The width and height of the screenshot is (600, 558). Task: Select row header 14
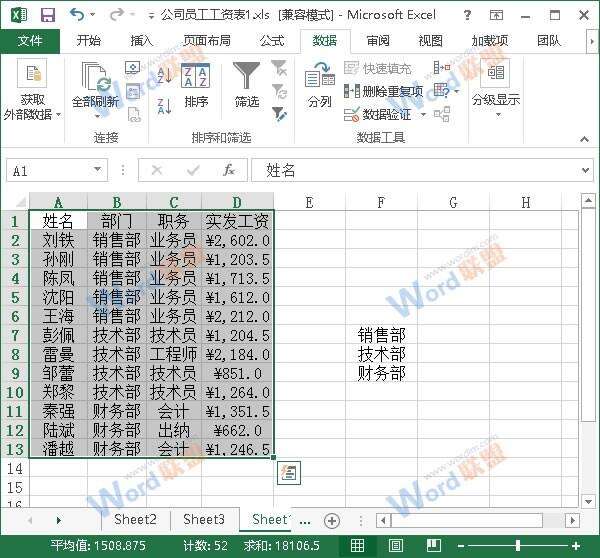tap(15, 469)
